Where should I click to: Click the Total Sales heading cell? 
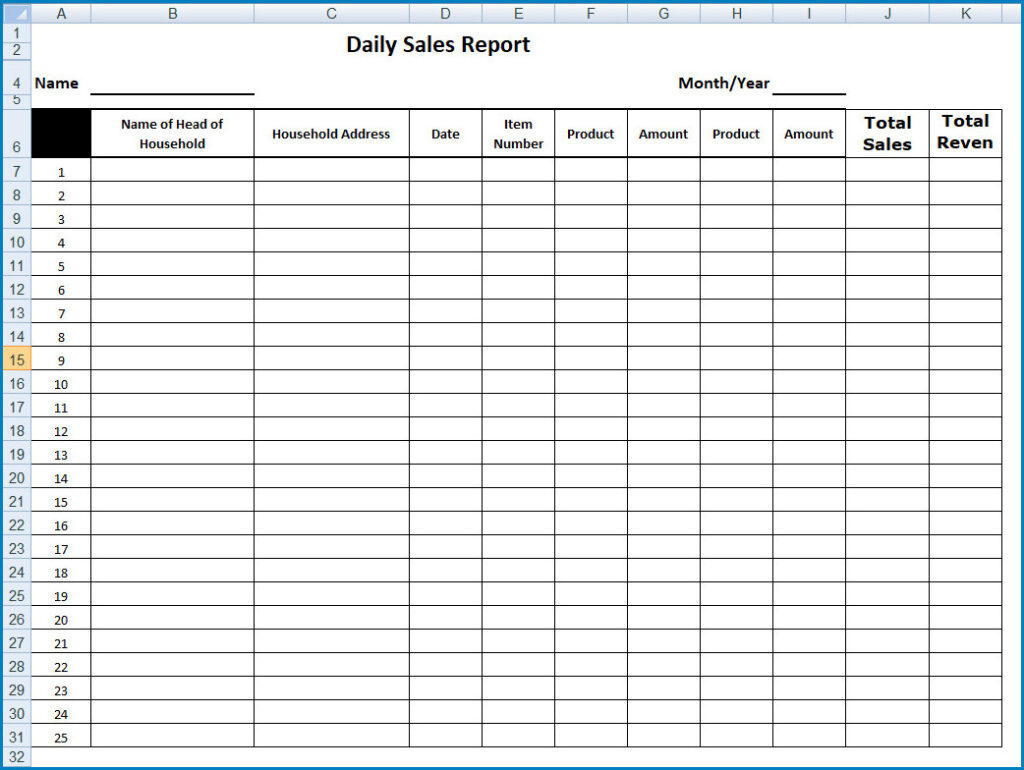[886, 131]
